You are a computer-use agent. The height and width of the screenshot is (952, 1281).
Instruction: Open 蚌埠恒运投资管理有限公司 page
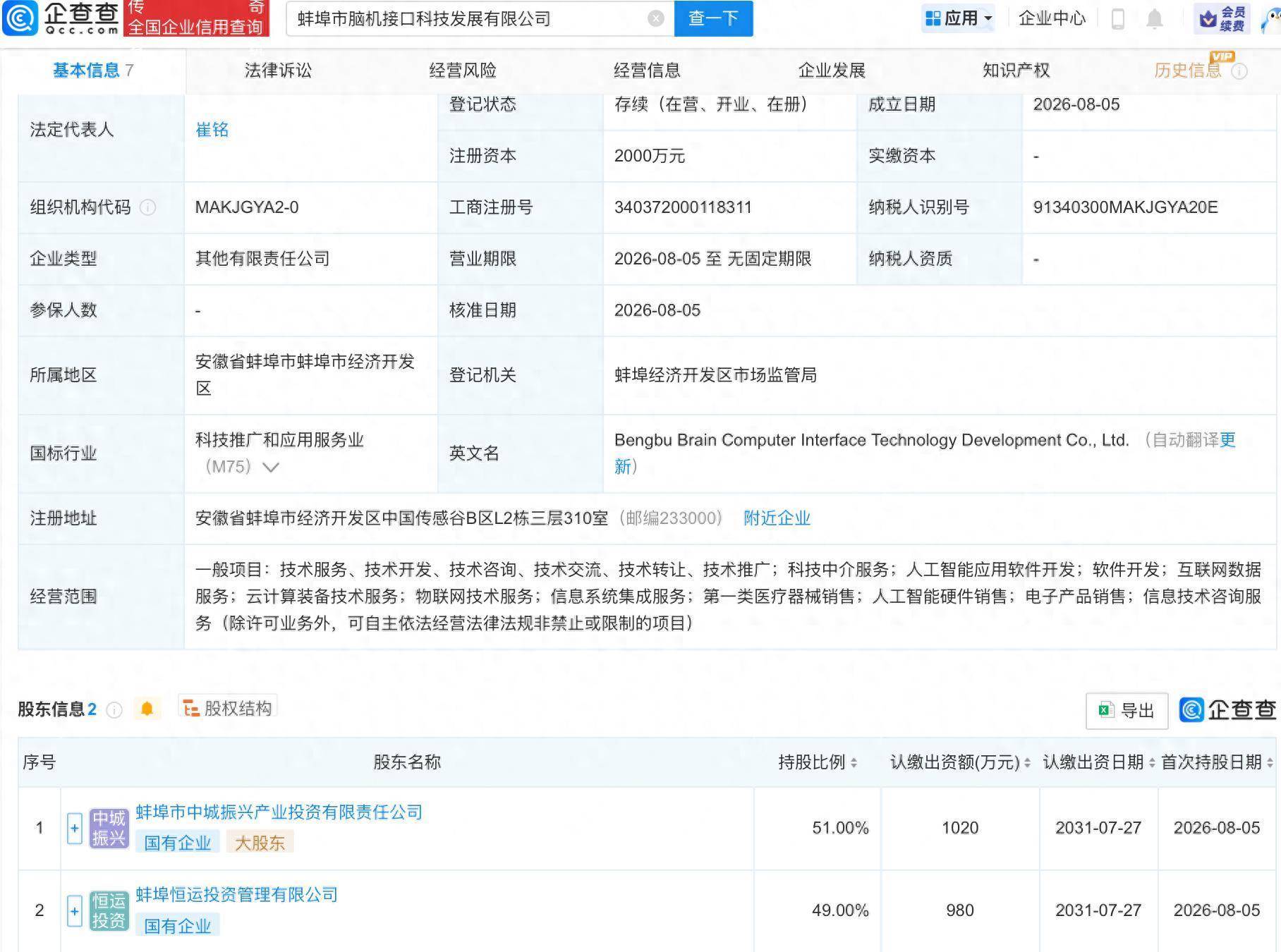coord(236,895)
